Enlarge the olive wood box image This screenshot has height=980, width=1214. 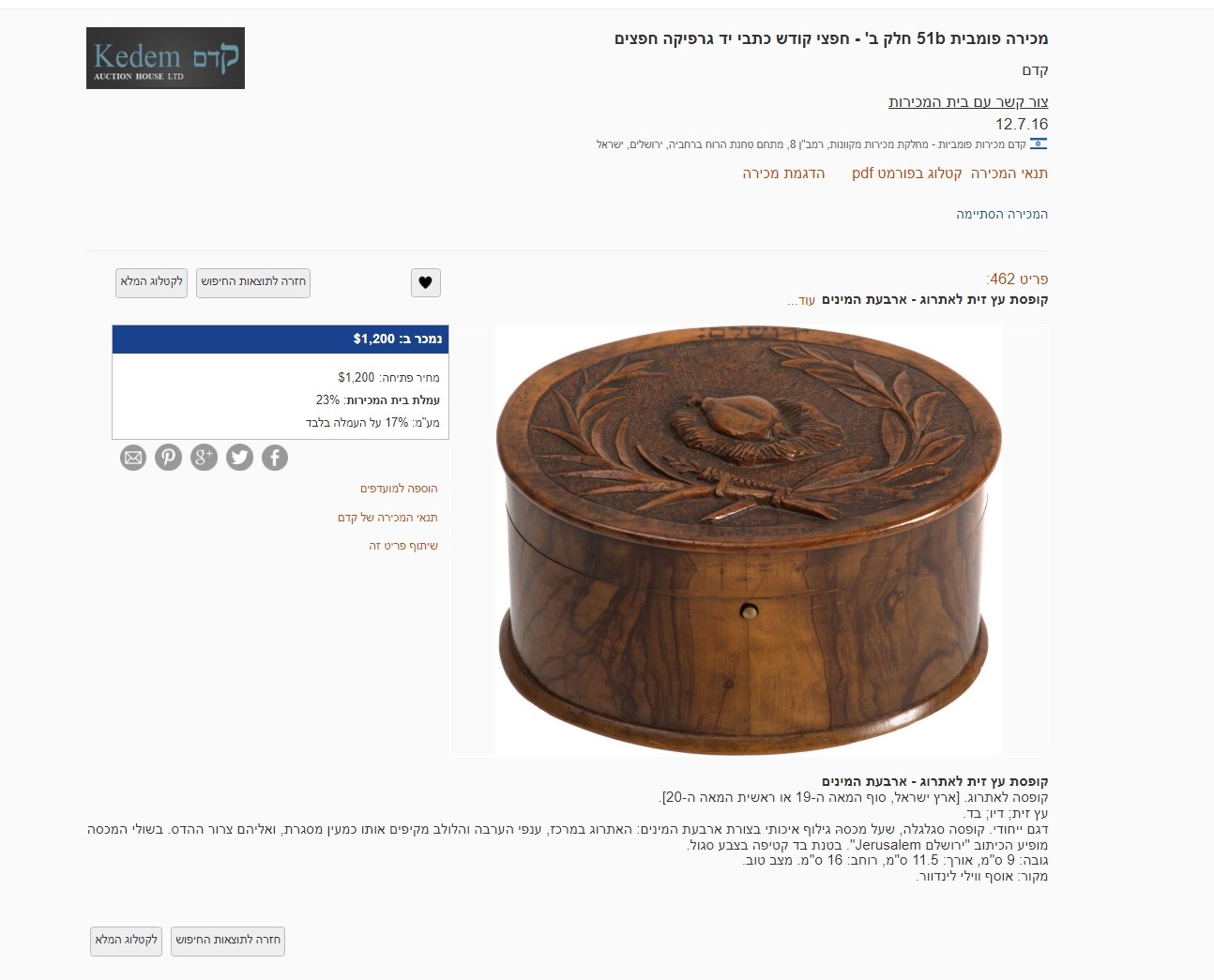coord(749,540)
